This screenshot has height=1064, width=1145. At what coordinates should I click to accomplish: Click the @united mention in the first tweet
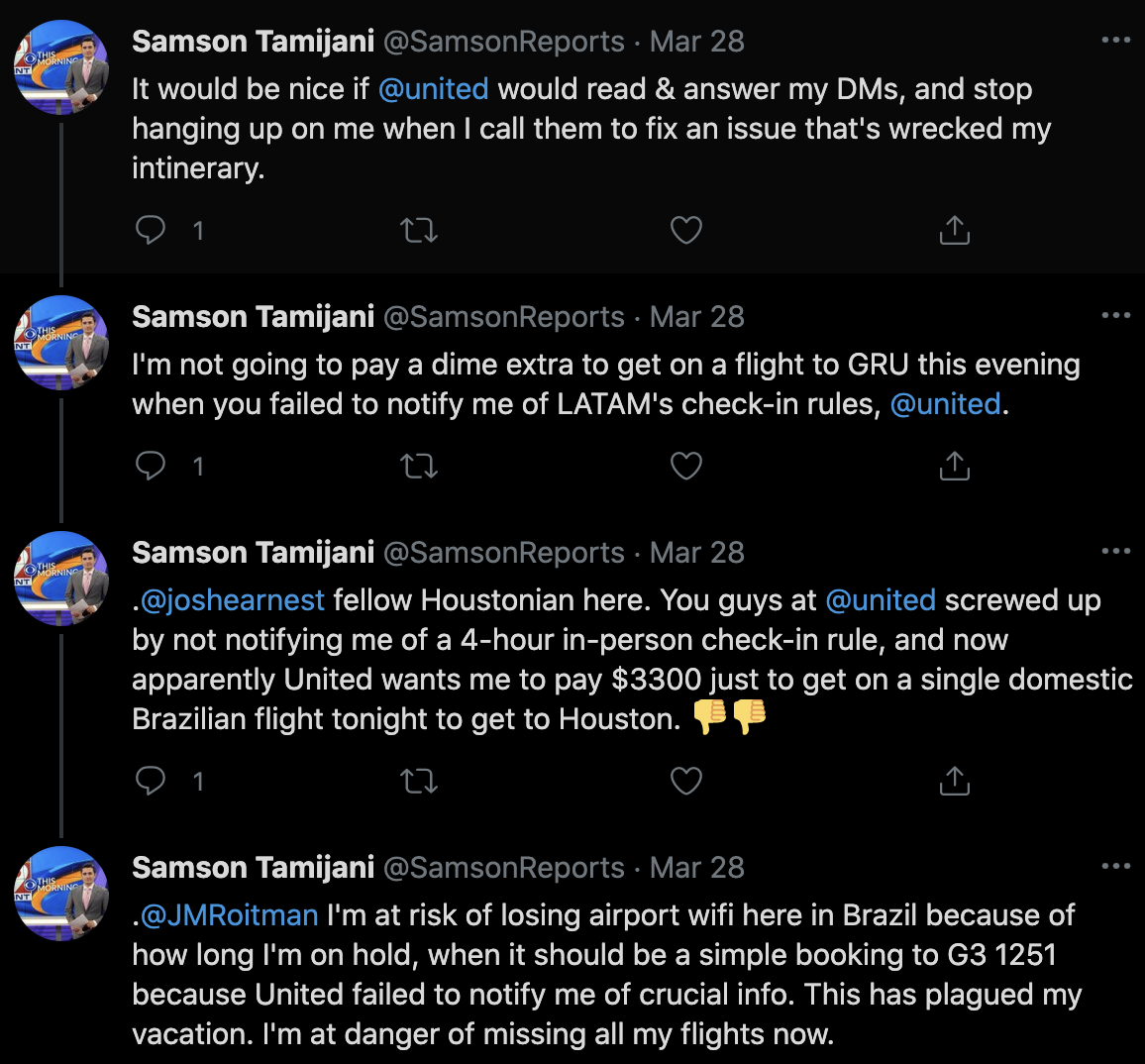coord(433,89)
